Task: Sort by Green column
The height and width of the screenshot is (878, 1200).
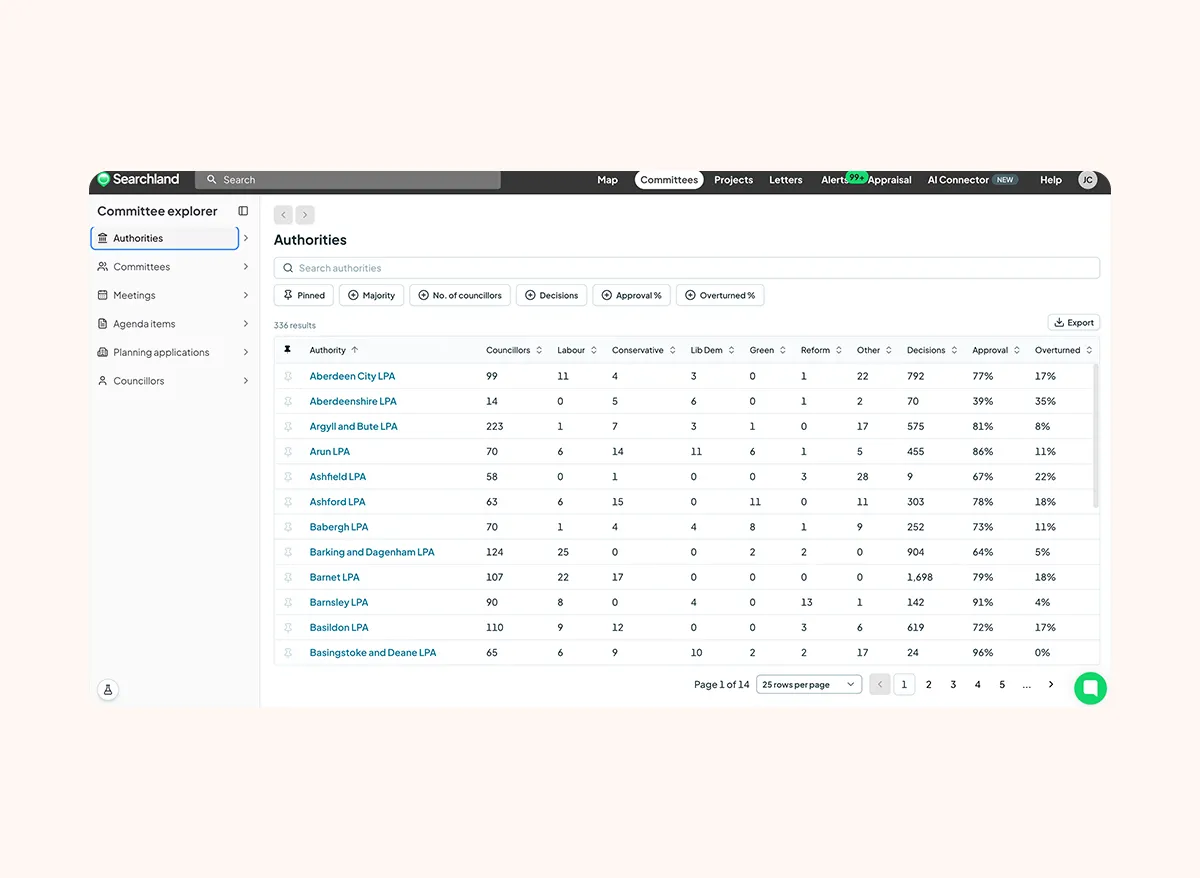Action: click(768, 350)
